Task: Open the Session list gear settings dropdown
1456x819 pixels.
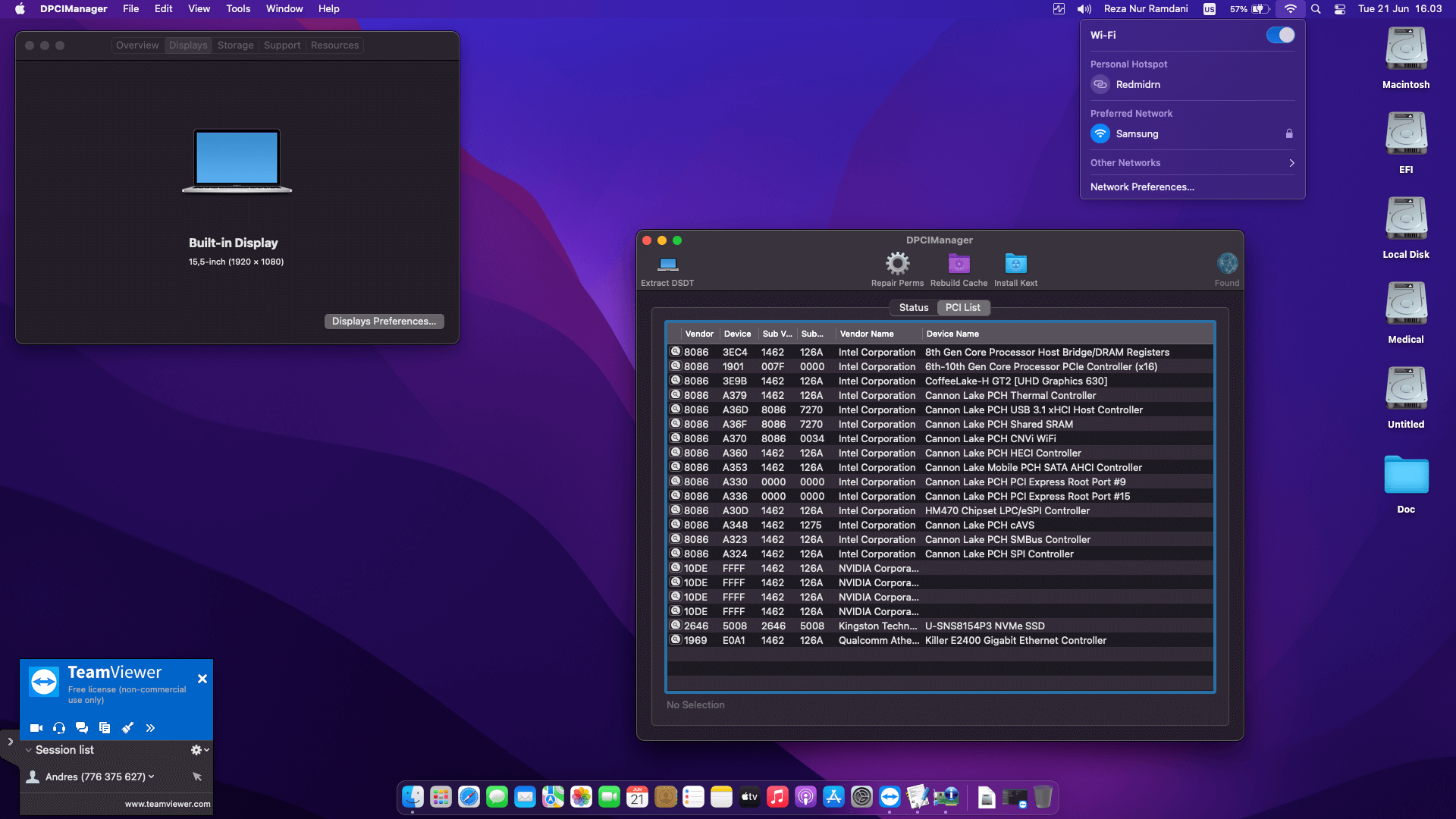Action: click(x=199, y=750)
